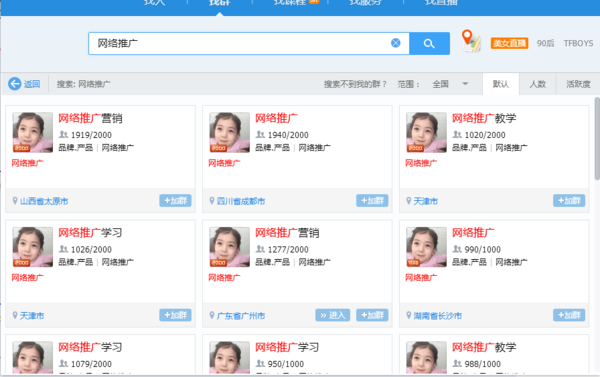Click 品牌.产品 category on the 1919/2000 card

point(75,147)
